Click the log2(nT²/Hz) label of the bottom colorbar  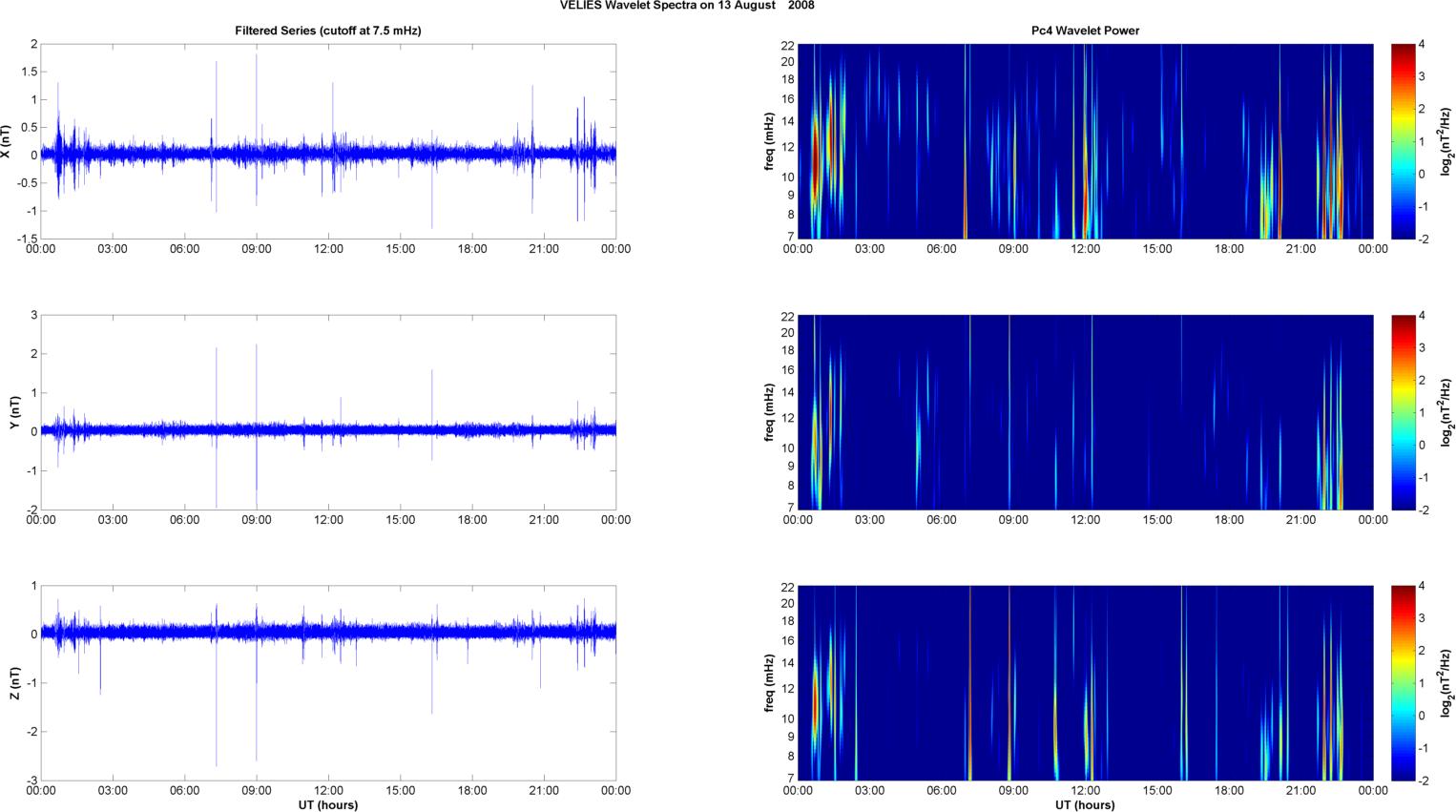tap(1447, 683)
